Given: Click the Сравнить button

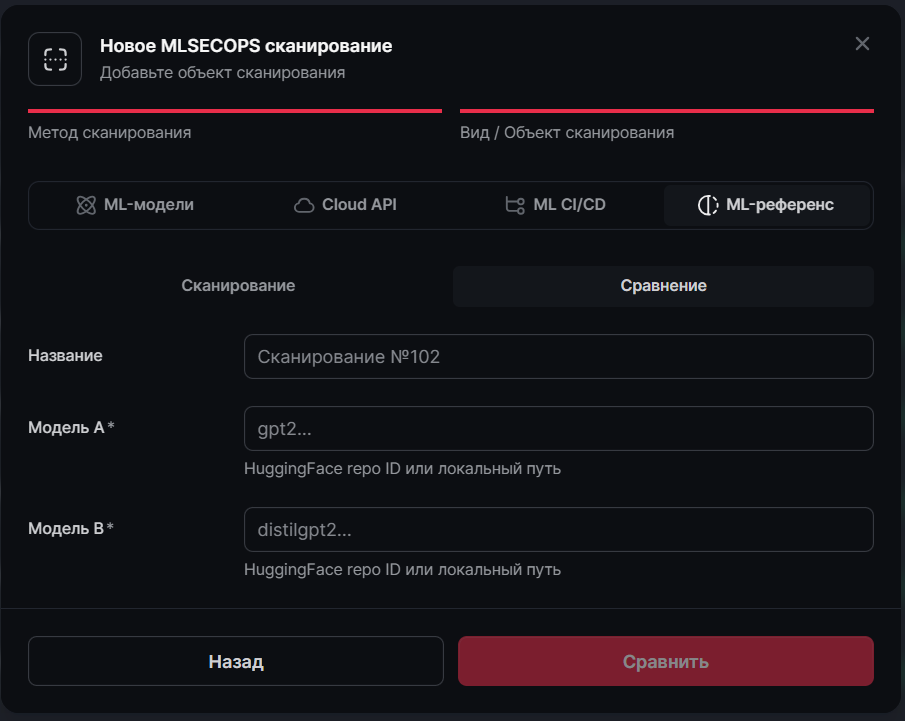Looking at the screenshot, I should click(666, 662).
